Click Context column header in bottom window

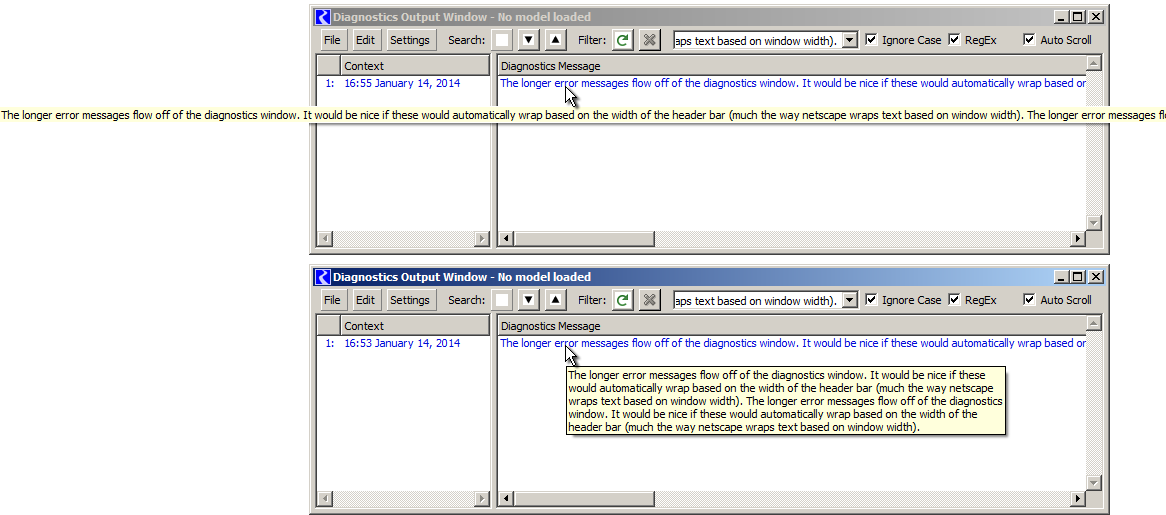[x=415, y=325]
